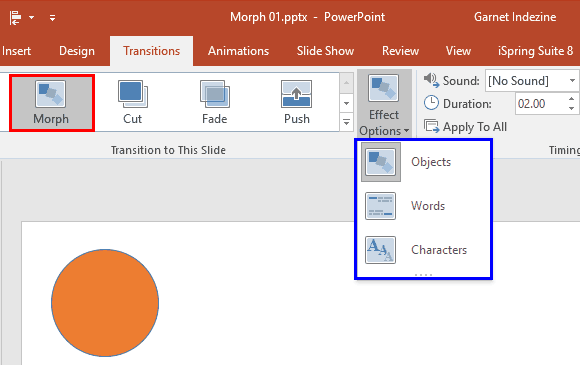
Task: Open the Design tab
Action: [x=77, y=51]
